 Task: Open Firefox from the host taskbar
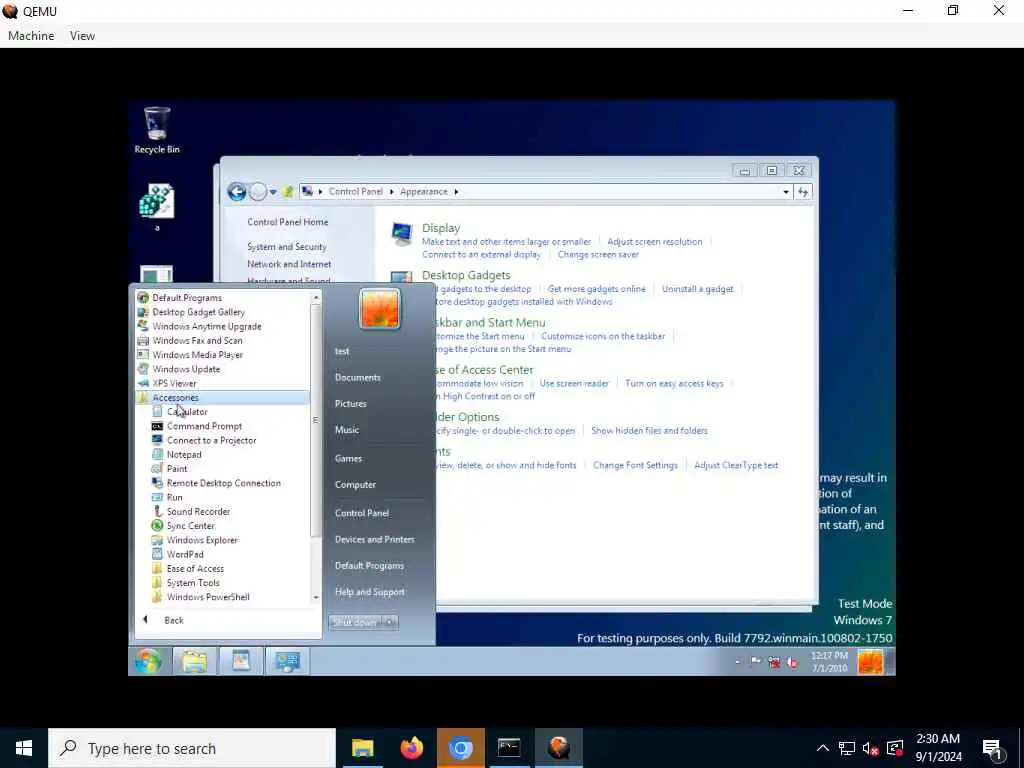(x=411, y=748)
